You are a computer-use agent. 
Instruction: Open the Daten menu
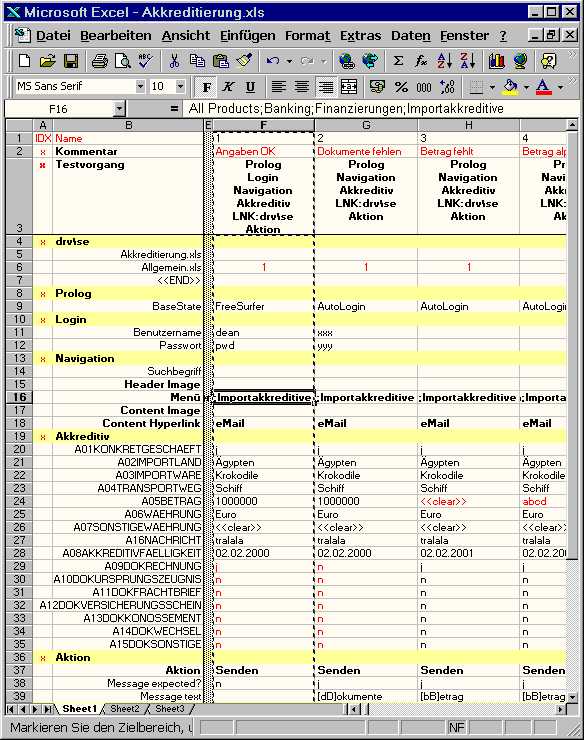coord(411,36)
